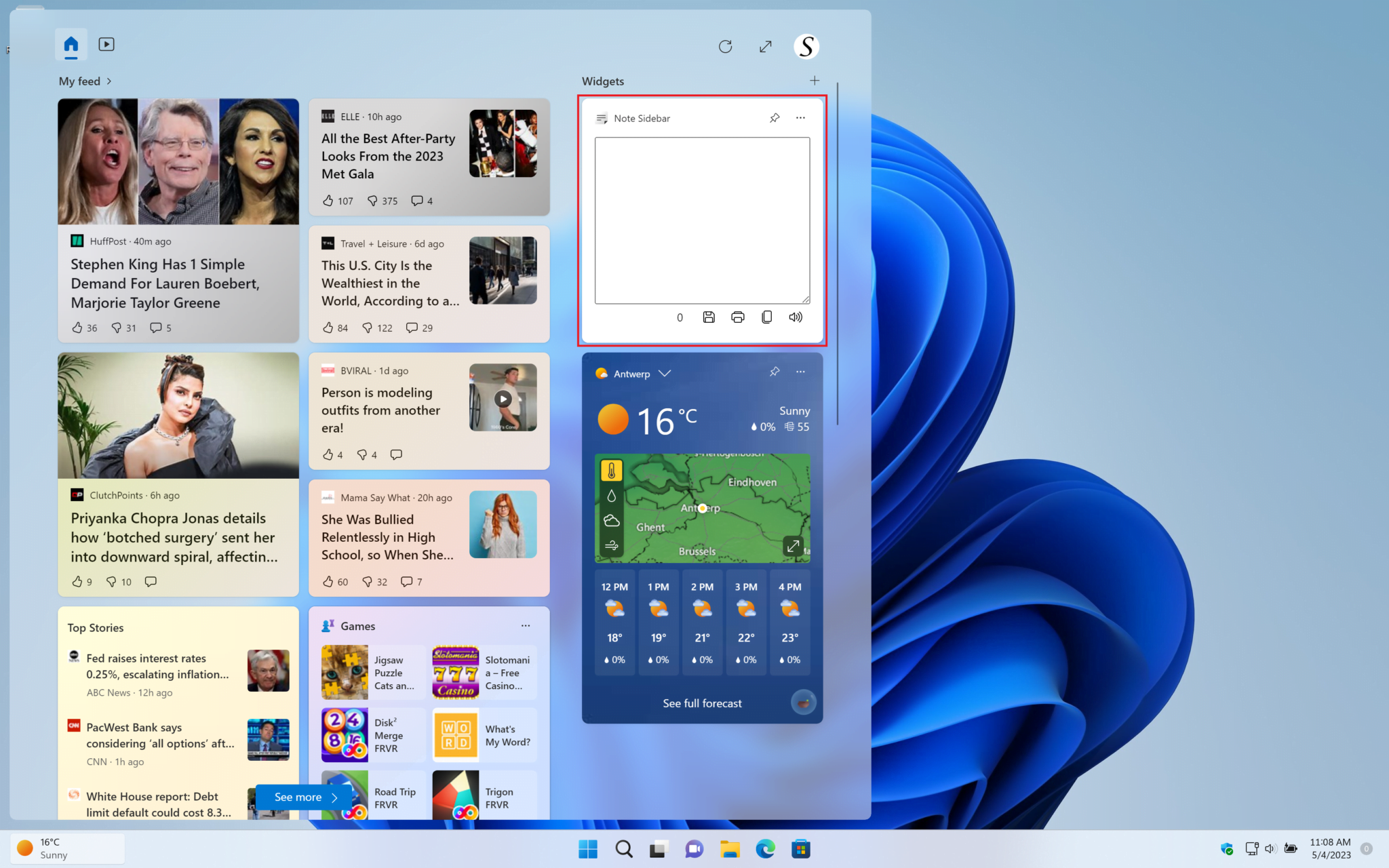Copy the note to clipboard
Image resolution: width=1389 pixels, height=868 pixels.
click(x=767, y=317)
